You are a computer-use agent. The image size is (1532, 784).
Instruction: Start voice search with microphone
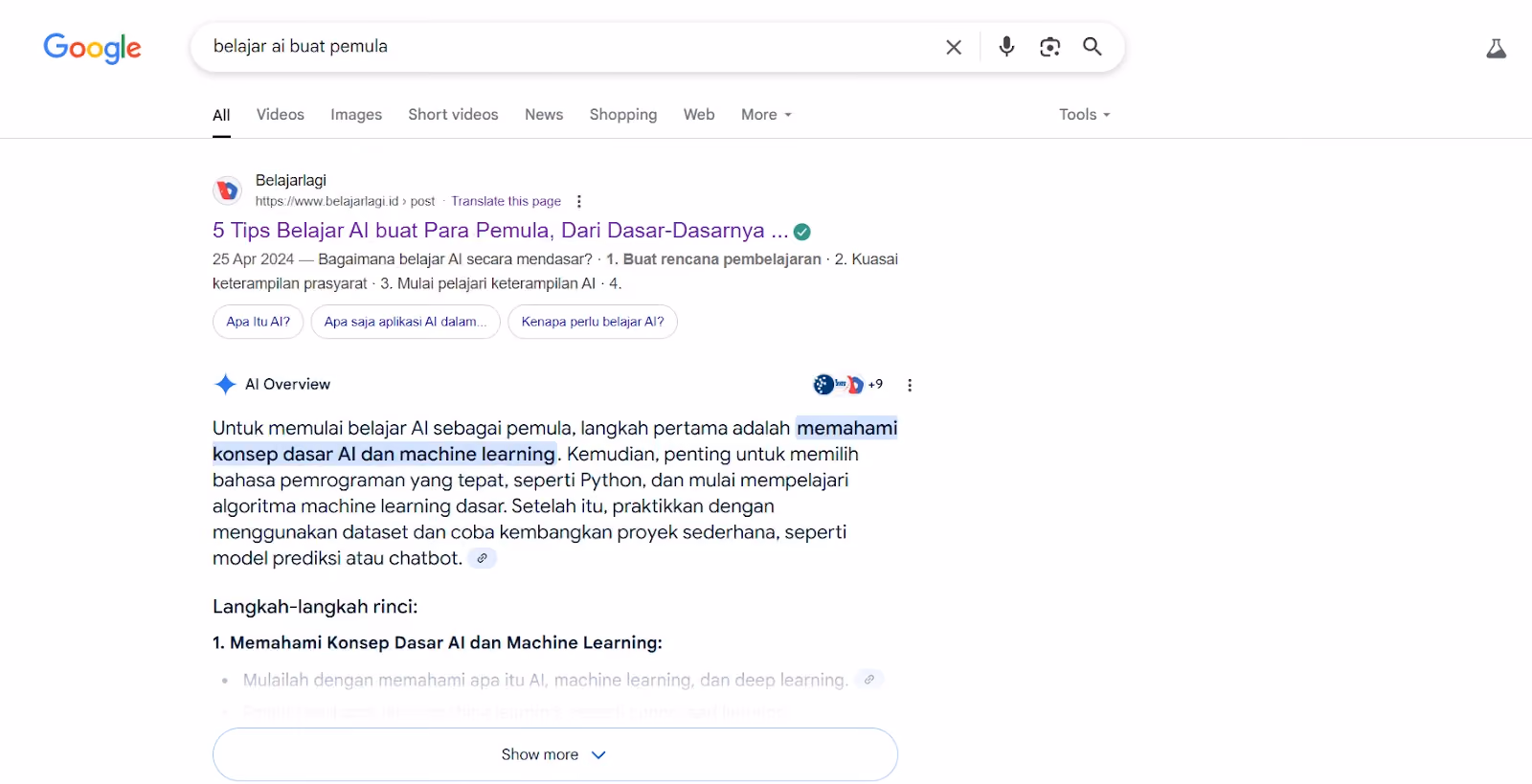1006,47
